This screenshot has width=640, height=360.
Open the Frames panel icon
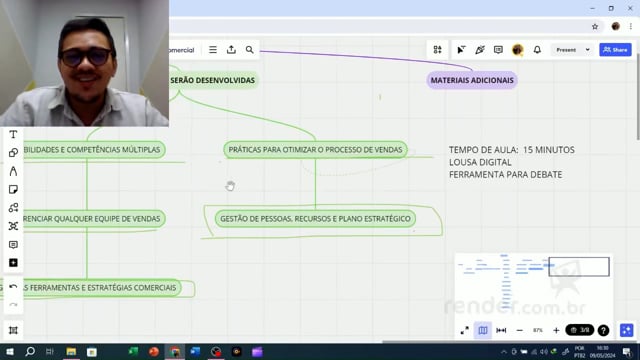[13, 330]
